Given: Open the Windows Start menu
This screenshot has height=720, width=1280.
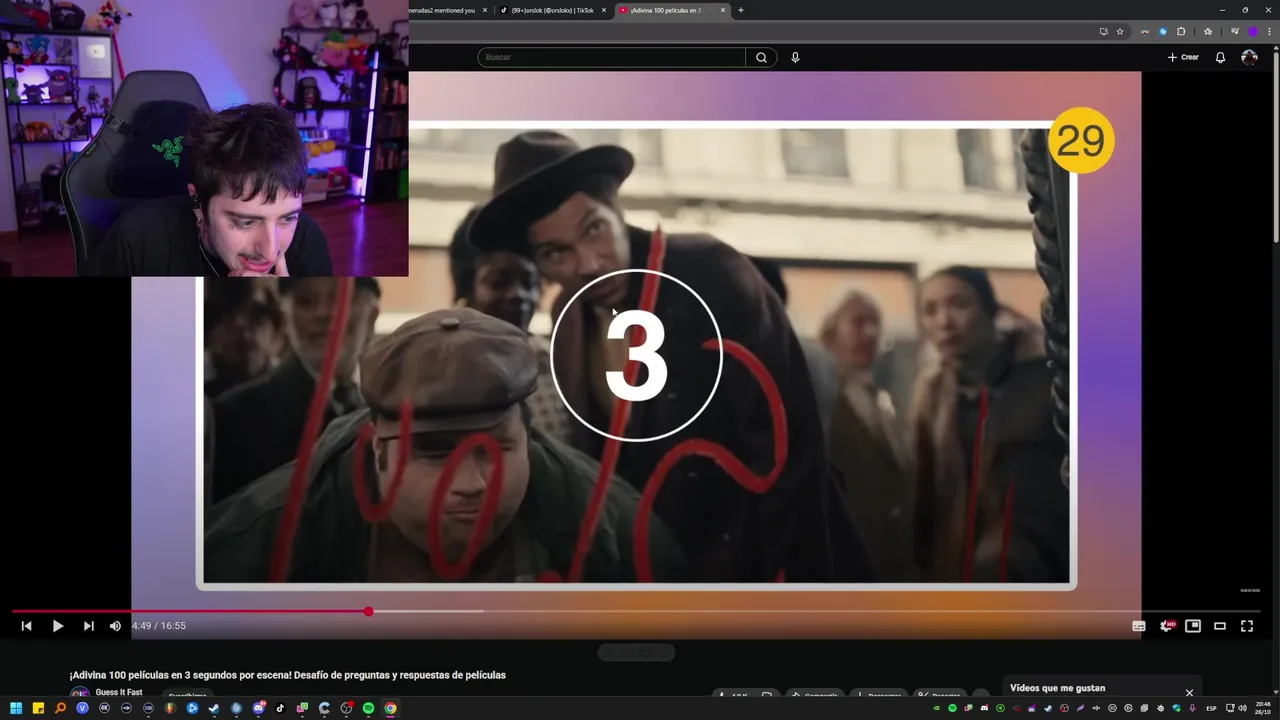Looking at the screenshot, I should coord(16,708).
